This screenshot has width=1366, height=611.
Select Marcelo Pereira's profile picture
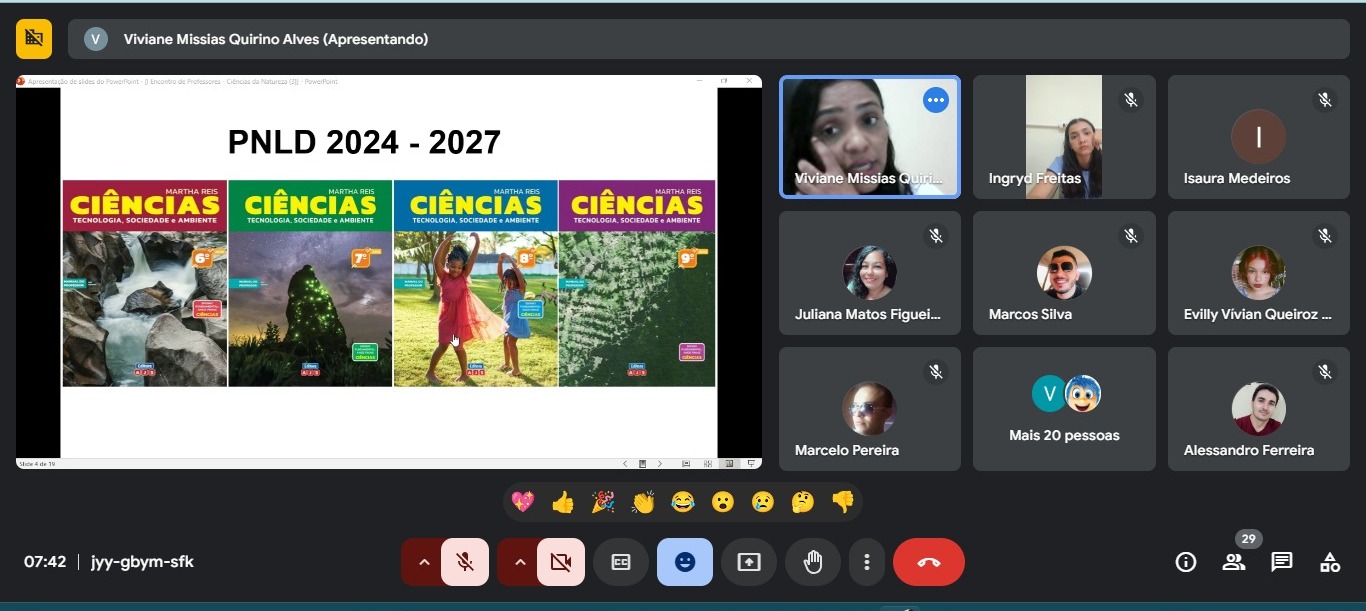tap(869, 409)
